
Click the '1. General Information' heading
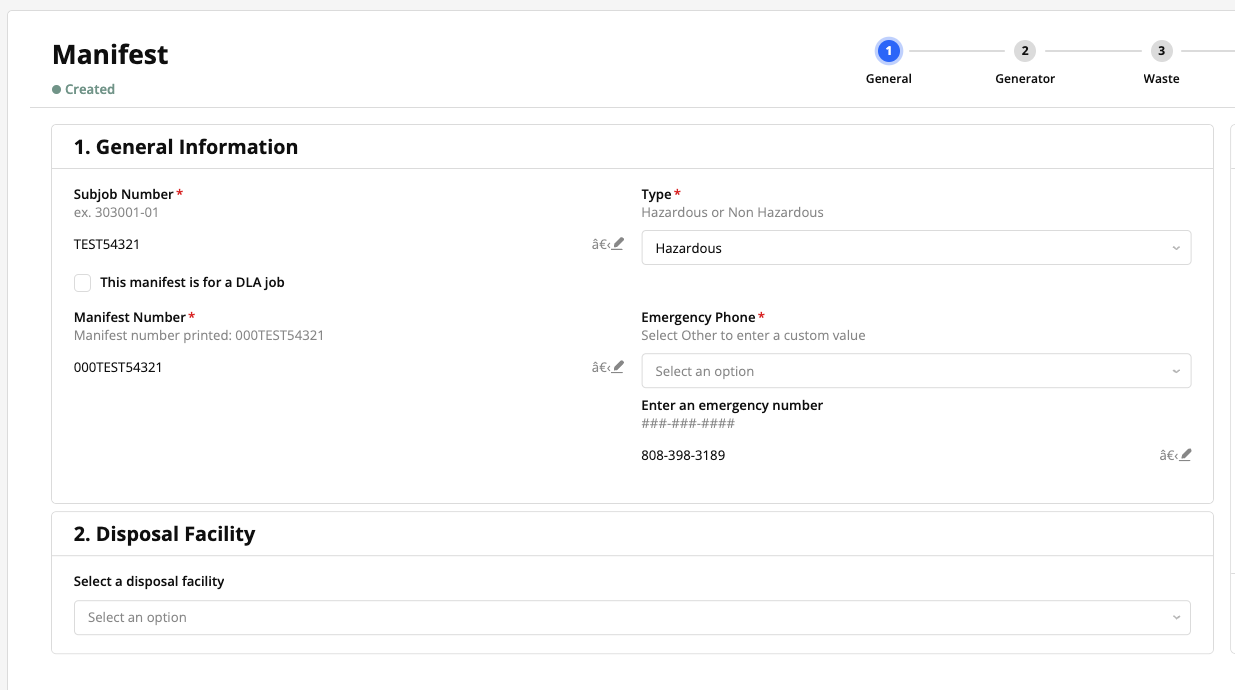click(186, 147)
